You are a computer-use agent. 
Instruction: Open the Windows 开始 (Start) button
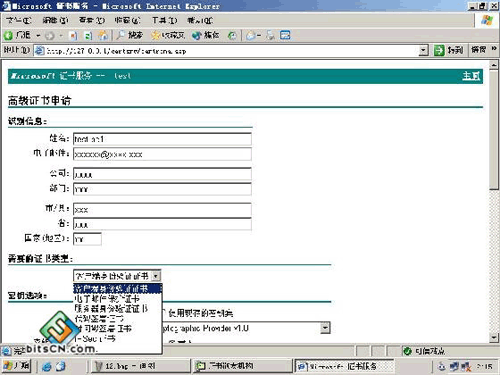tap(16, 366)
